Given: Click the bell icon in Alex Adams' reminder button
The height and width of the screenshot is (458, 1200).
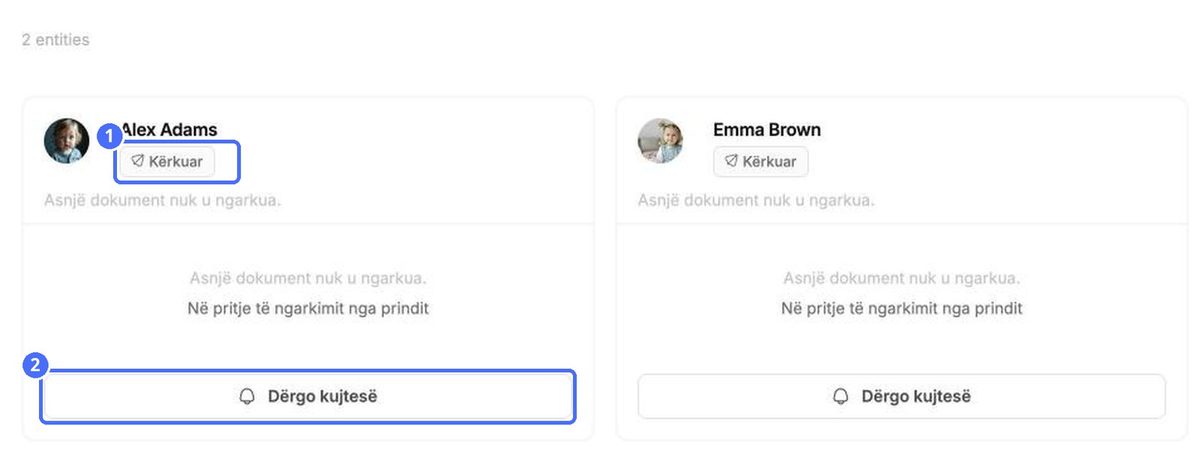Looking at the screenshot, I should 247,397.
